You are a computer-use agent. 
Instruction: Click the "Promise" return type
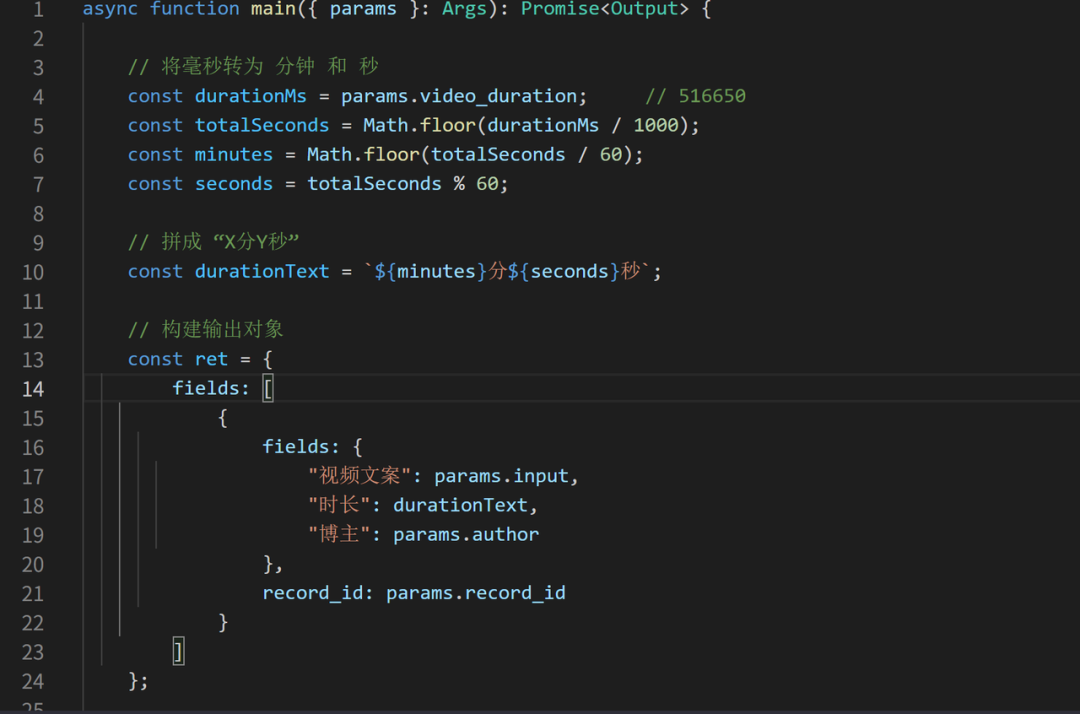pyautogui.click(x=560, y=9)
